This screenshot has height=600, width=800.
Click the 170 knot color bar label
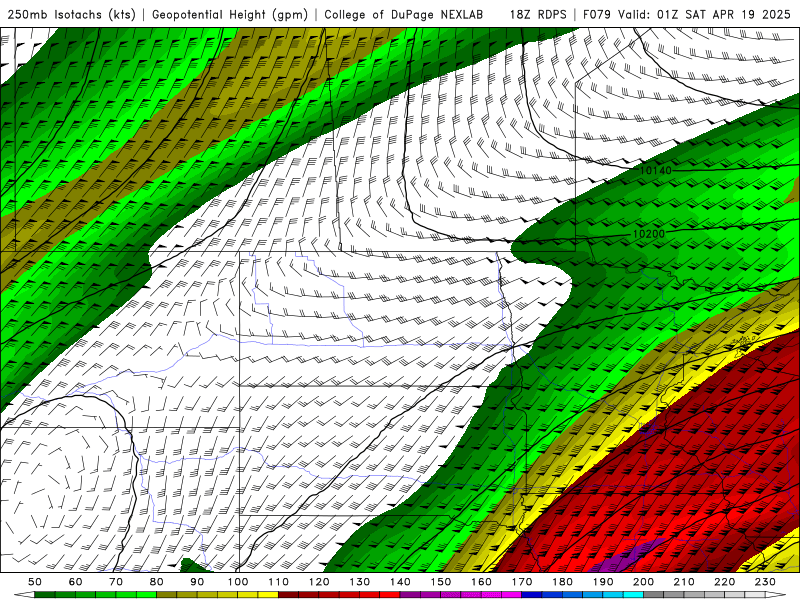(522, 582)
